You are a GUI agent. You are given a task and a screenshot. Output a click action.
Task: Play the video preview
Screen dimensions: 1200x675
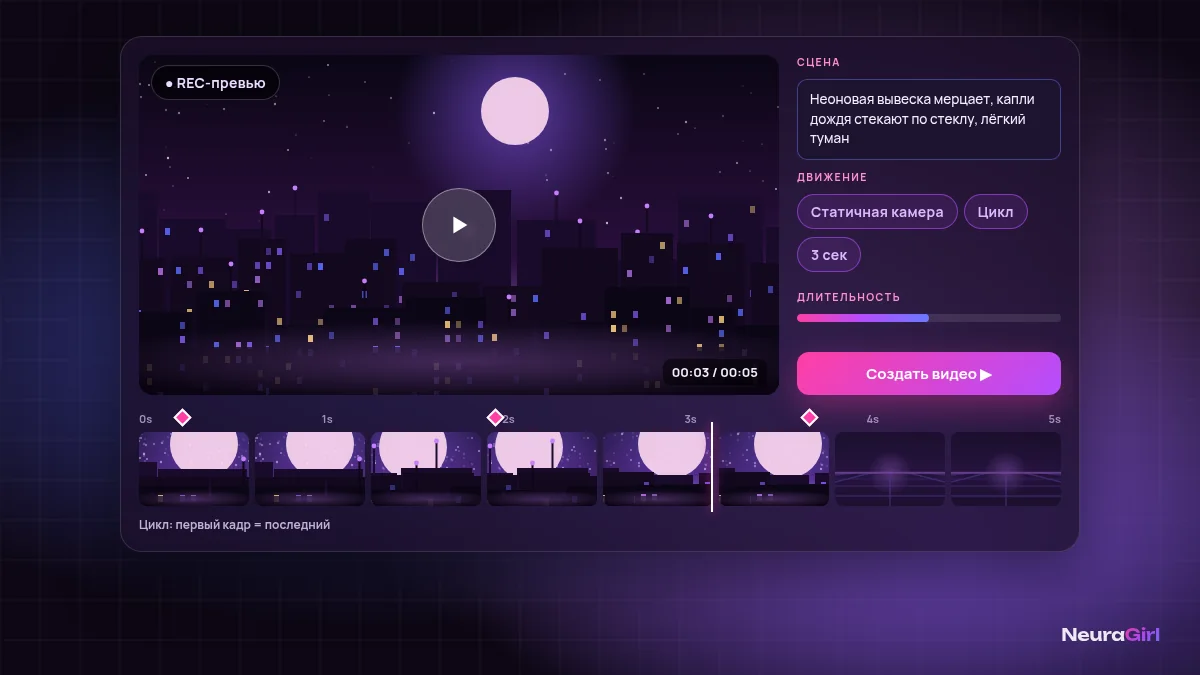(459, 225)
